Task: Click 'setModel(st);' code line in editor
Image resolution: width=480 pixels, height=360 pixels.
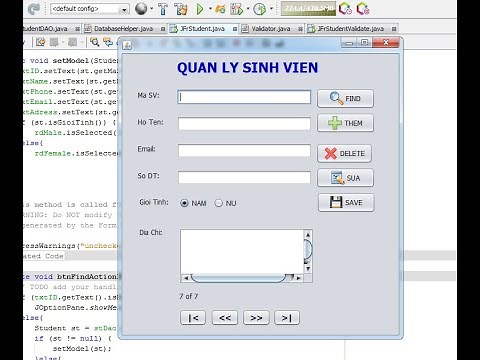Action: click(x=82, y=349)
